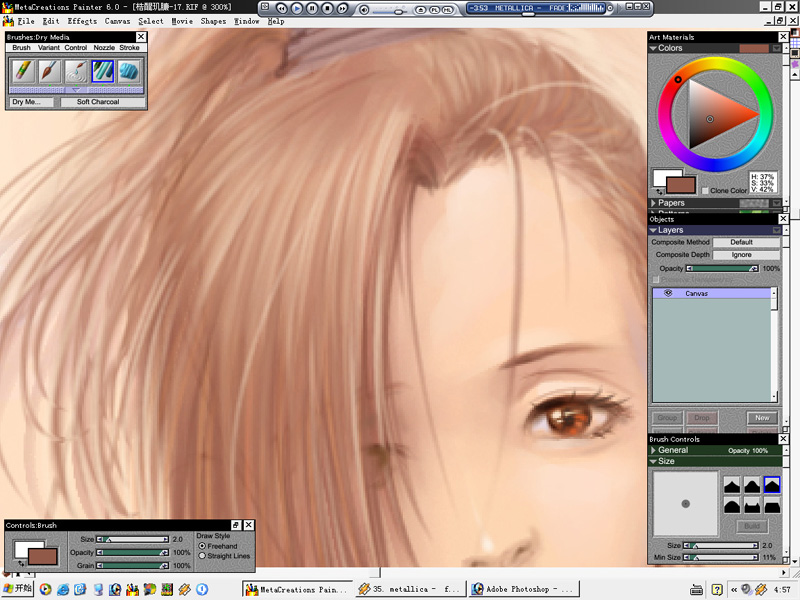Open the Nozzle menu in Brushes palette
Viewport: 800px width, 600px height.
pyautogui.click(x=104, y=47)
